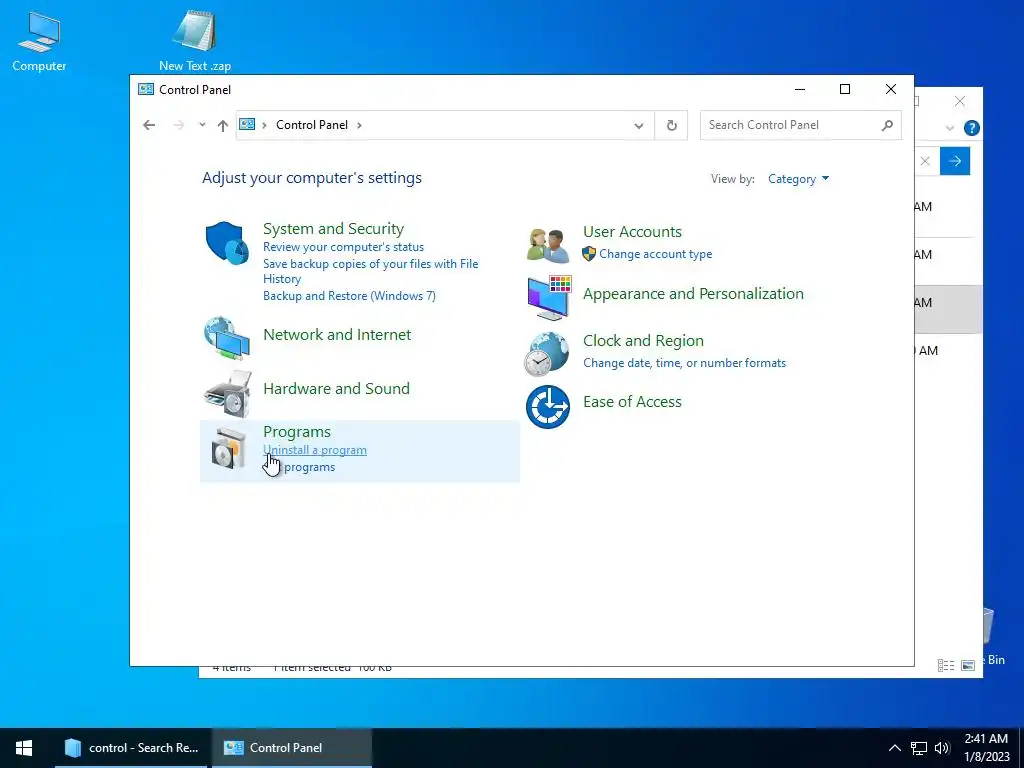Maximize the Control Panel window
Viewport: 1024px width, 768px height.
[845, 89]
